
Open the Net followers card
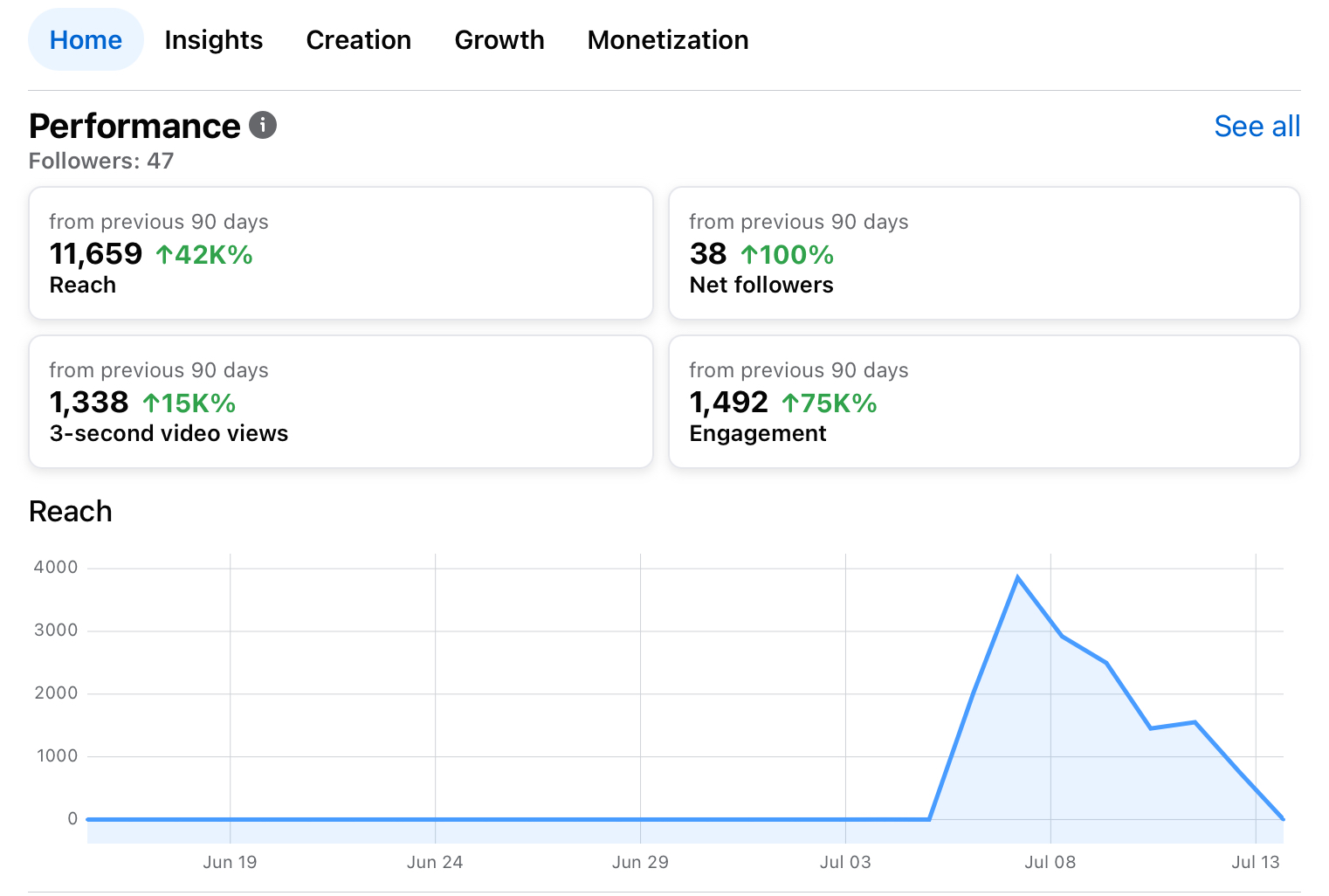pos(984,253)
